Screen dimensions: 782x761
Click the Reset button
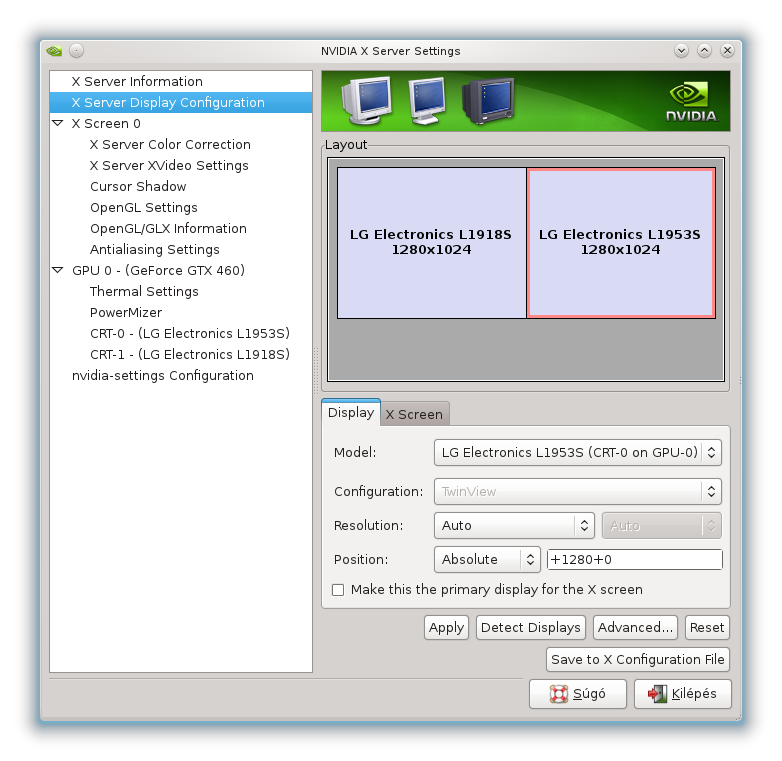(707, 627)
